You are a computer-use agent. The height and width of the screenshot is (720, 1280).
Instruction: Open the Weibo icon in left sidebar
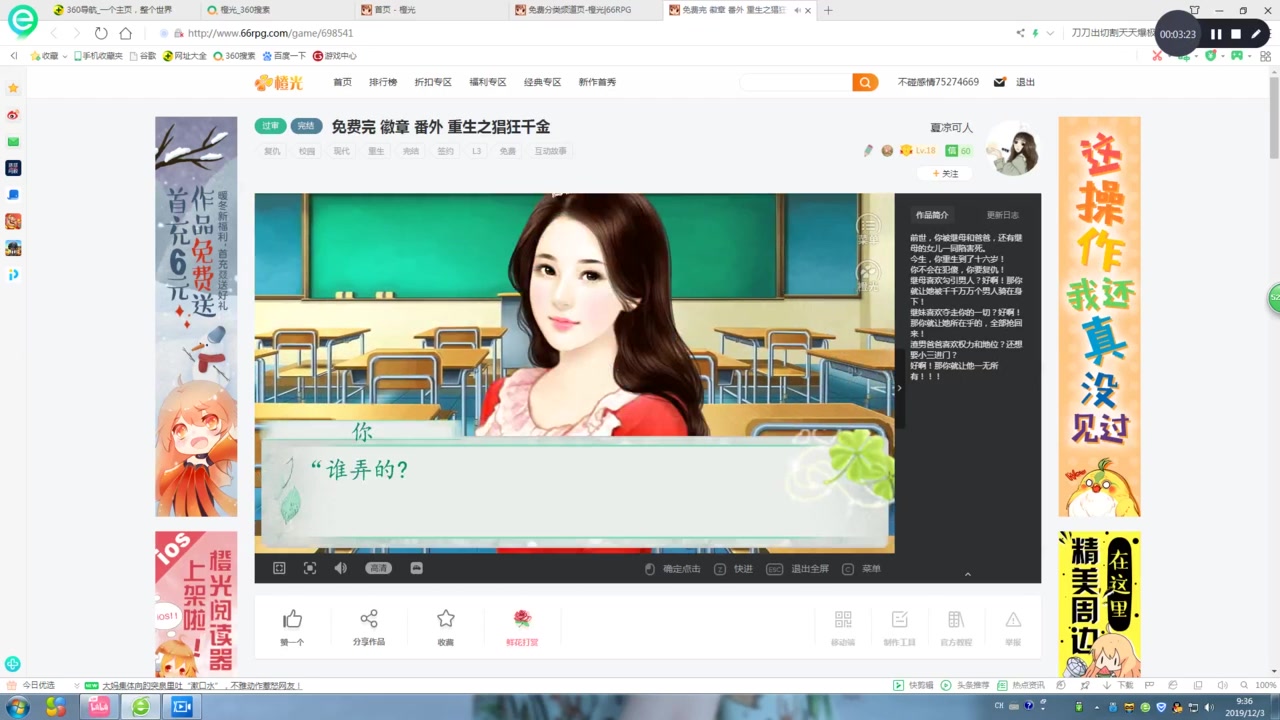point(13,115)
